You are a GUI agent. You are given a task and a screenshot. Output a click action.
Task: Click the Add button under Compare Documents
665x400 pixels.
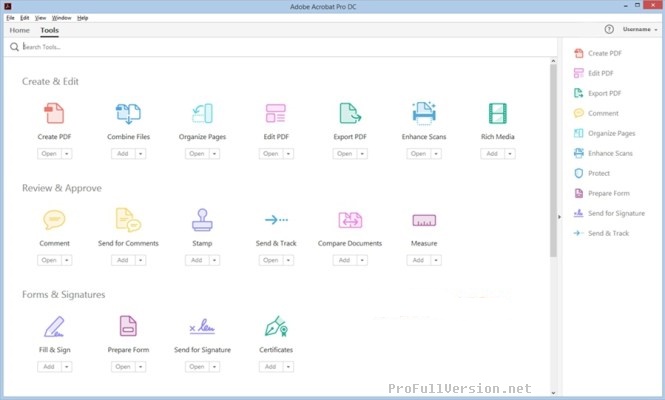click(344, 260)
